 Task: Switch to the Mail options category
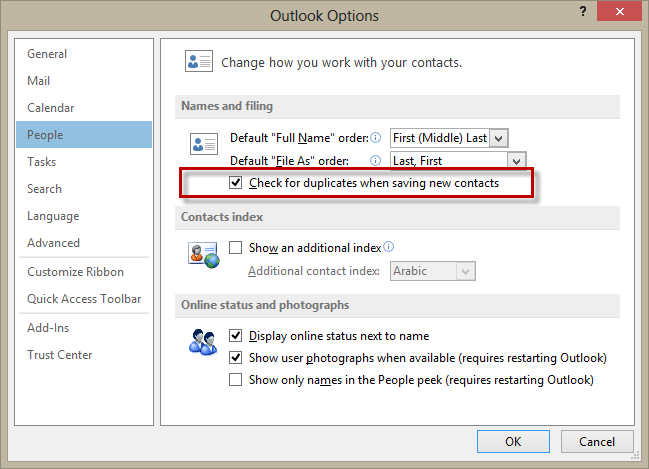(39, 81)
